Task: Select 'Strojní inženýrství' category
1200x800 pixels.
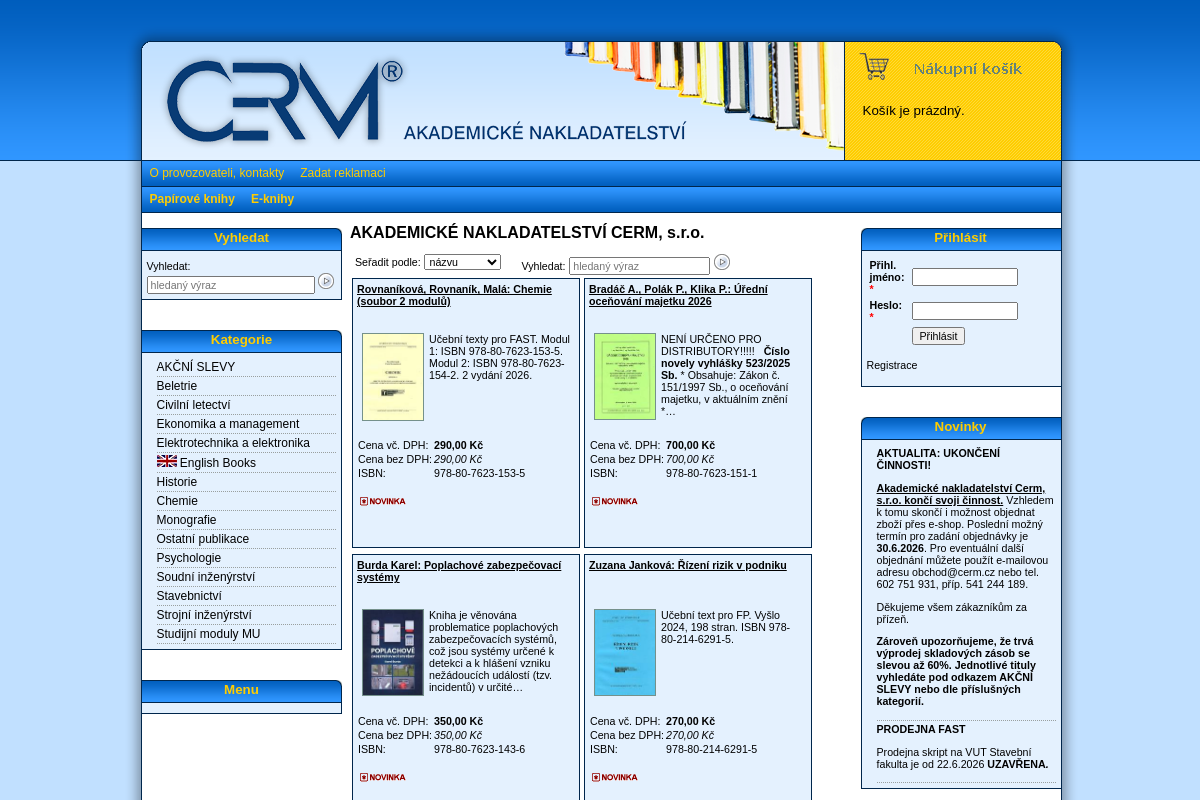Action: (204, 615)
